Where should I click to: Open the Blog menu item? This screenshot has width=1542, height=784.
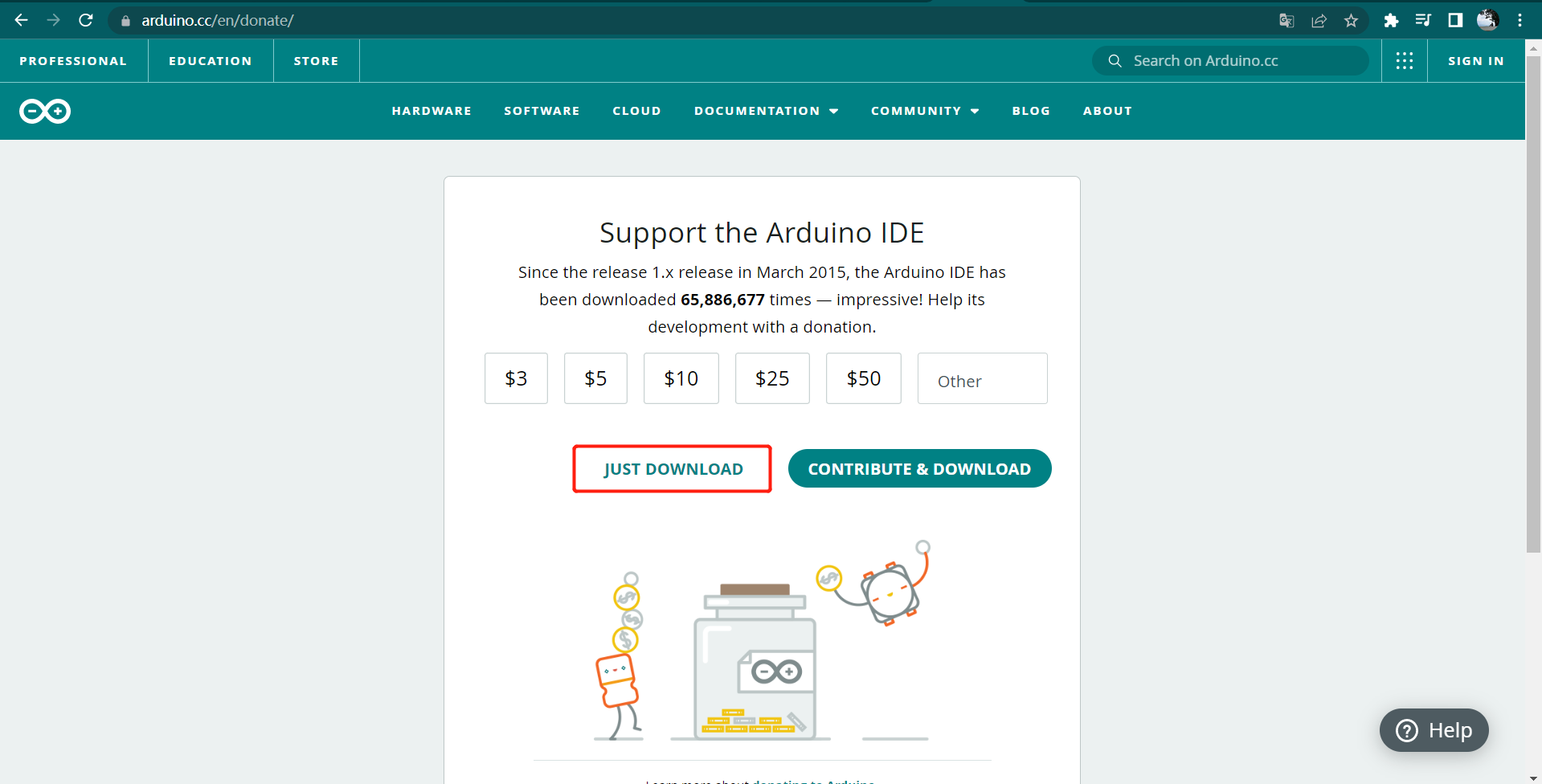[1031, 111]
